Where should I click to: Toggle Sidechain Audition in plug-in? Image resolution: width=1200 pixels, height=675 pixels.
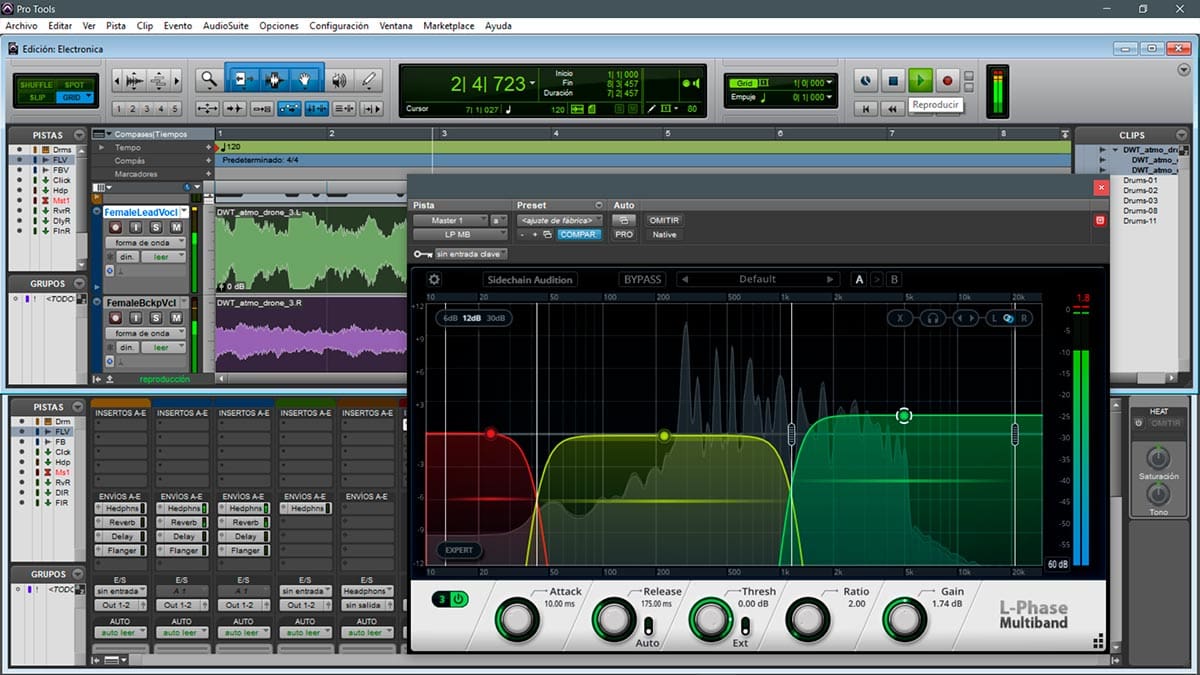pyautogui.click(x=529, y=280)
